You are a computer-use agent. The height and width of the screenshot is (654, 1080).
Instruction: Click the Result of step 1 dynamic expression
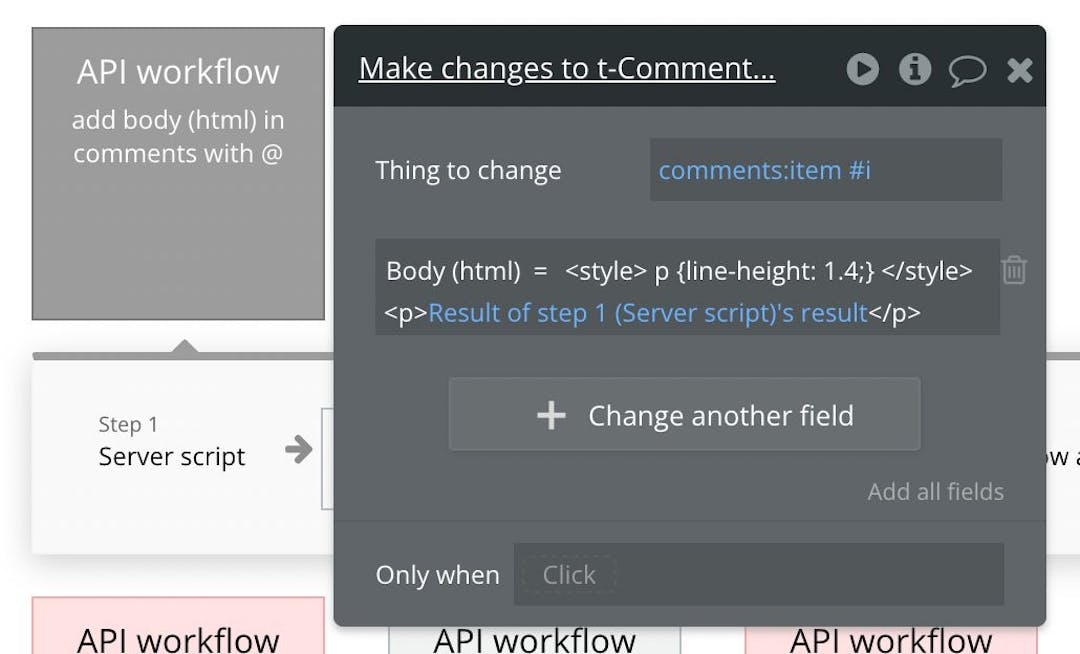point(647,313)
